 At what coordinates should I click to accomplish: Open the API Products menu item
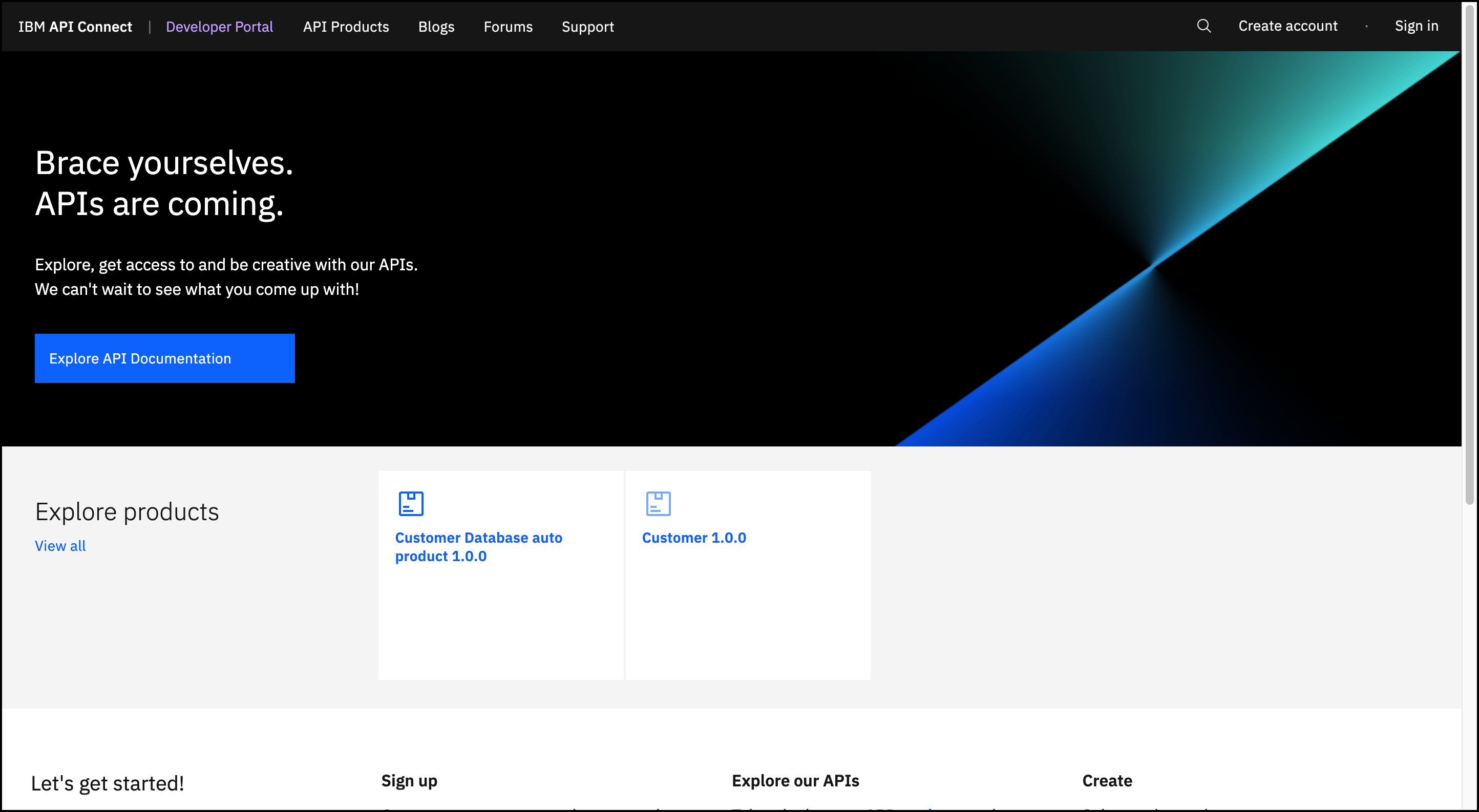pyautogui.click(x=346, y=27)
